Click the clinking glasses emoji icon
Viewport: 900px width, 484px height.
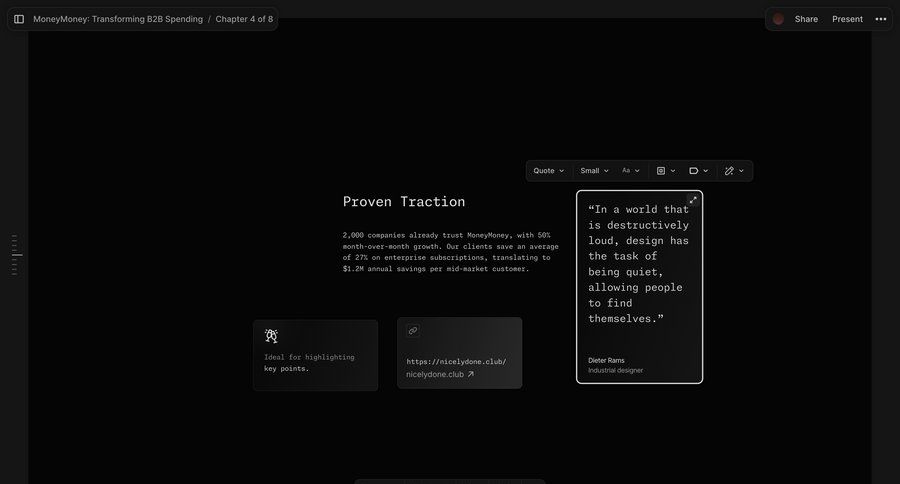coord(271,336)
